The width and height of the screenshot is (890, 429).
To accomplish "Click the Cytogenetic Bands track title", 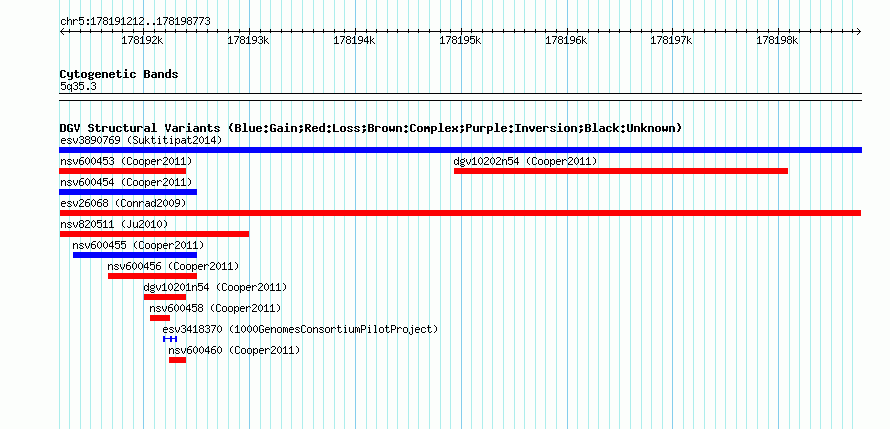I will coord(119,74).
